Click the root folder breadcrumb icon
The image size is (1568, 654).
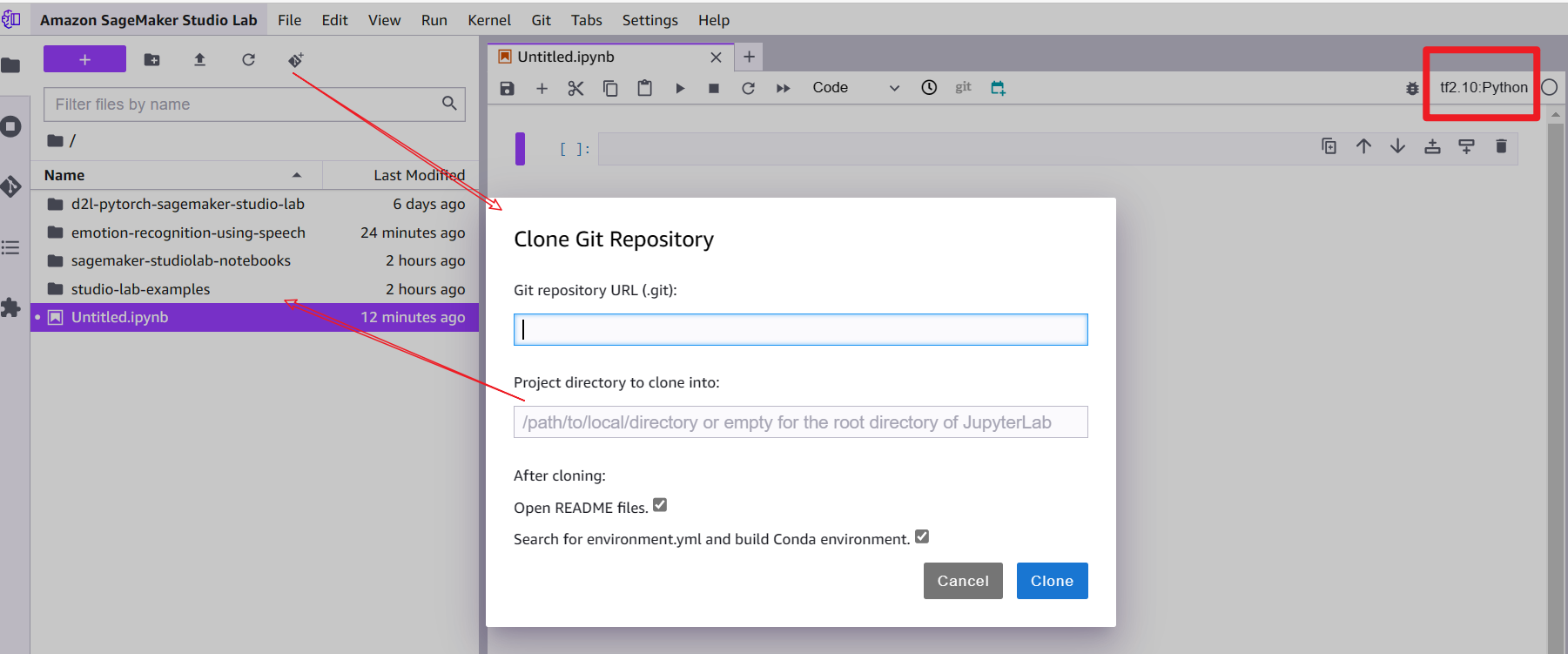[55, 140]
